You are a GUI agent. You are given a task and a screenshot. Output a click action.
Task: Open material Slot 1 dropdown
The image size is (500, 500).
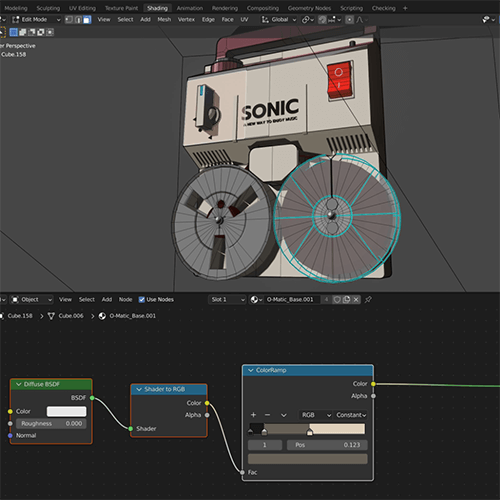pos(228,299)
